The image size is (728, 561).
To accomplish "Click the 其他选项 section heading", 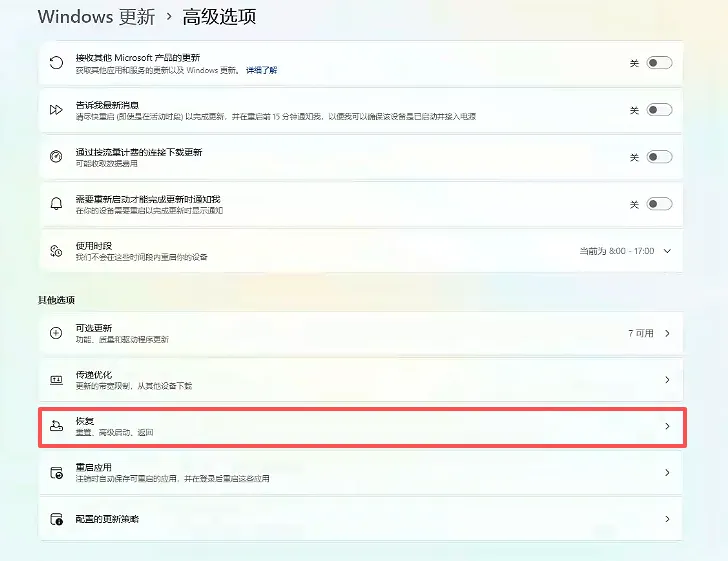I will click(56, 300).
